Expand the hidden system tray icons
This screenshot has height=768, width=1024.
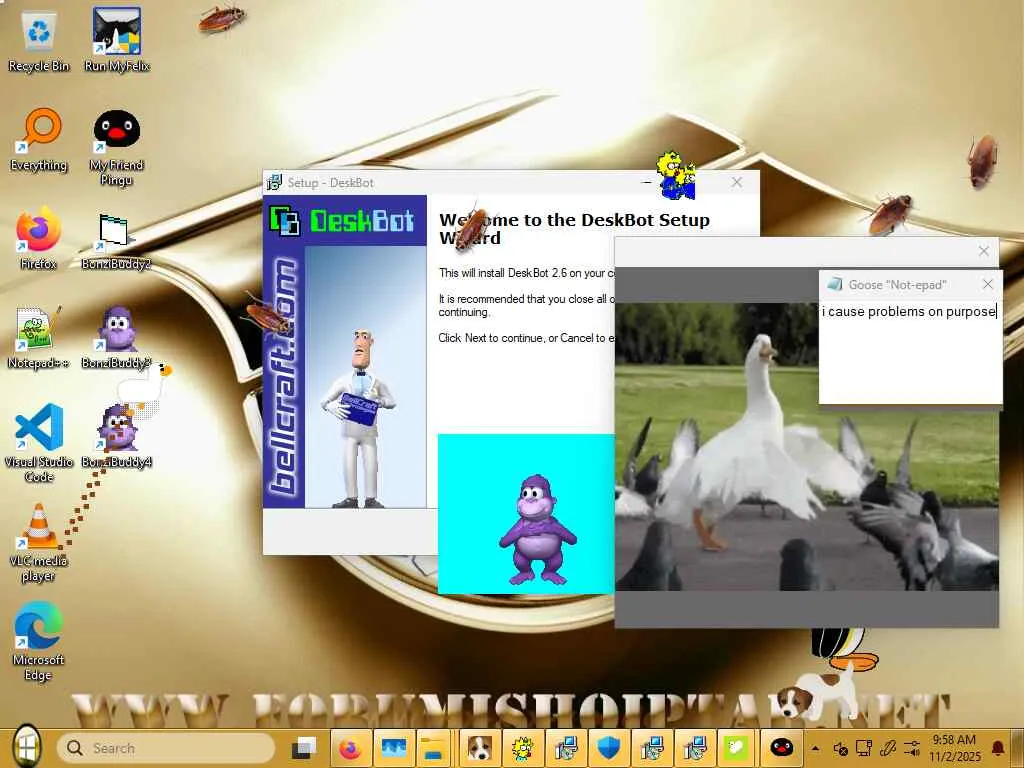[815, 748]
